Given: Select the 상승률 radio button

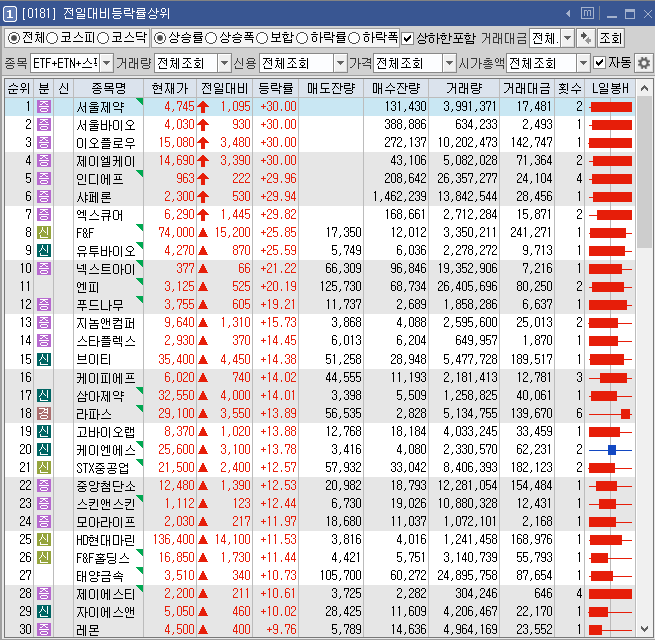Looking at the screenshot, I should pos(160,38).
